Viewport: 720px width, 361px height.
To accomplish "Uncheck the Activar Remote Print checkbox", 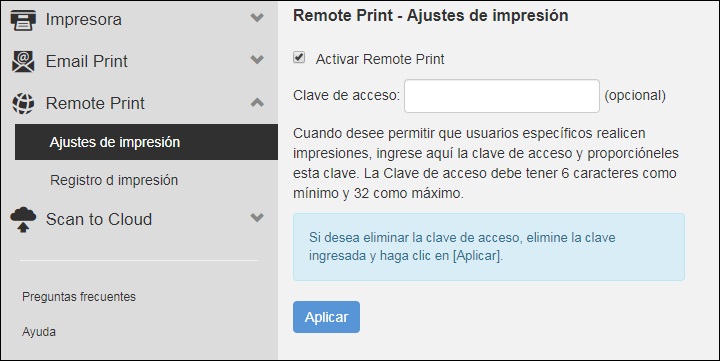I will [299, 57].
